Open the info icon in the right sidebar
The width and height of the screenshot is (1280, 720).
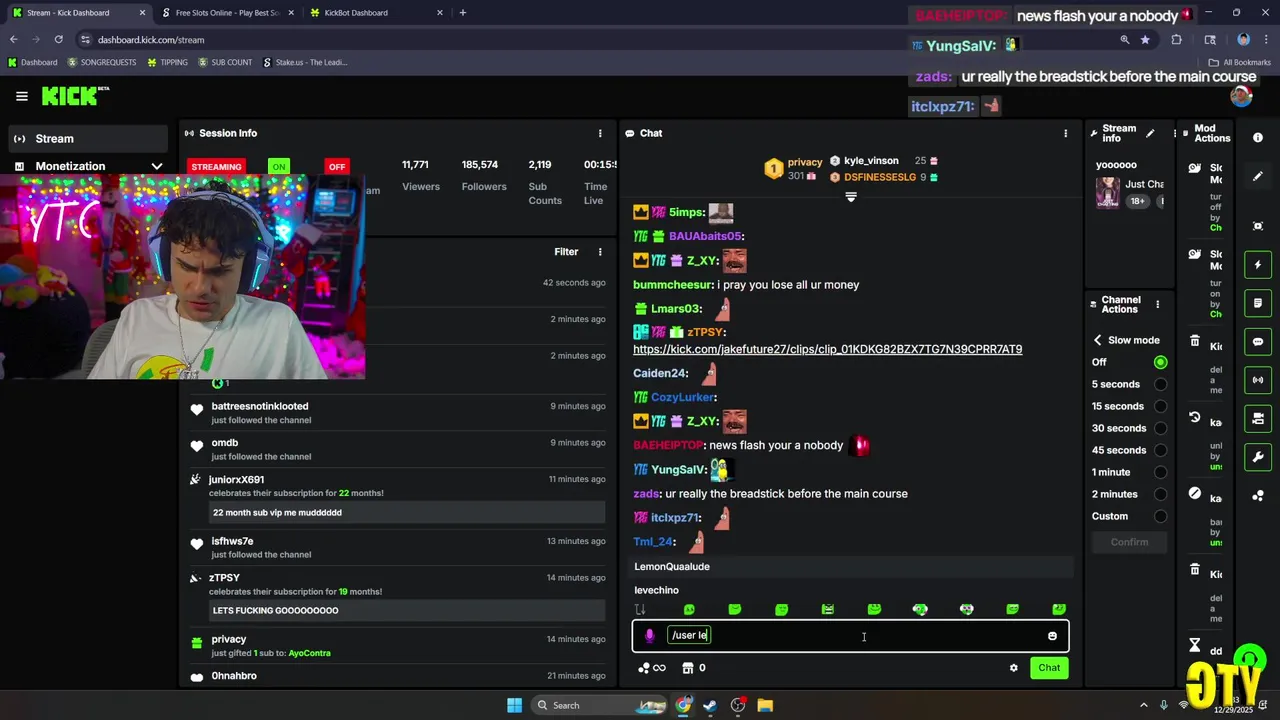point(1258,138)
